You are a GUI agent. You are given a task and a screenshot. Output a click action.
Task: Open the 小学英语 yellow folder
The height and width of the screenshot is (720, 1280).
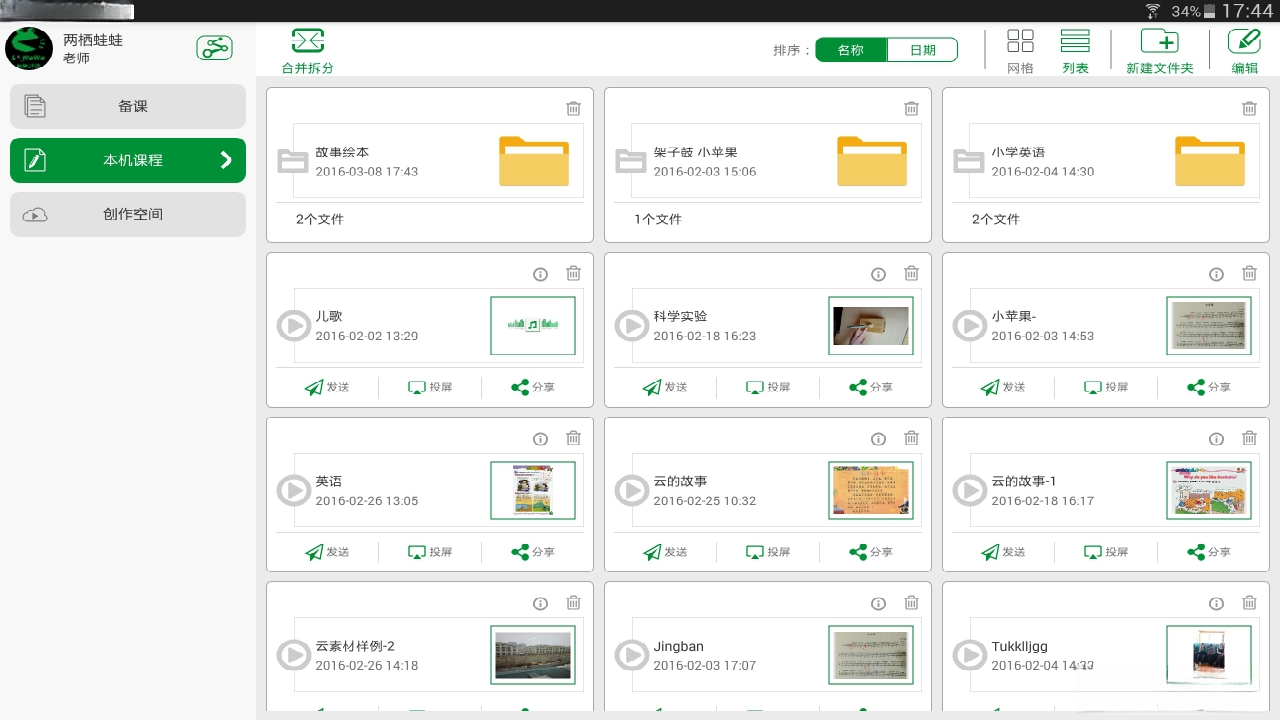[x=1210, y=161]
